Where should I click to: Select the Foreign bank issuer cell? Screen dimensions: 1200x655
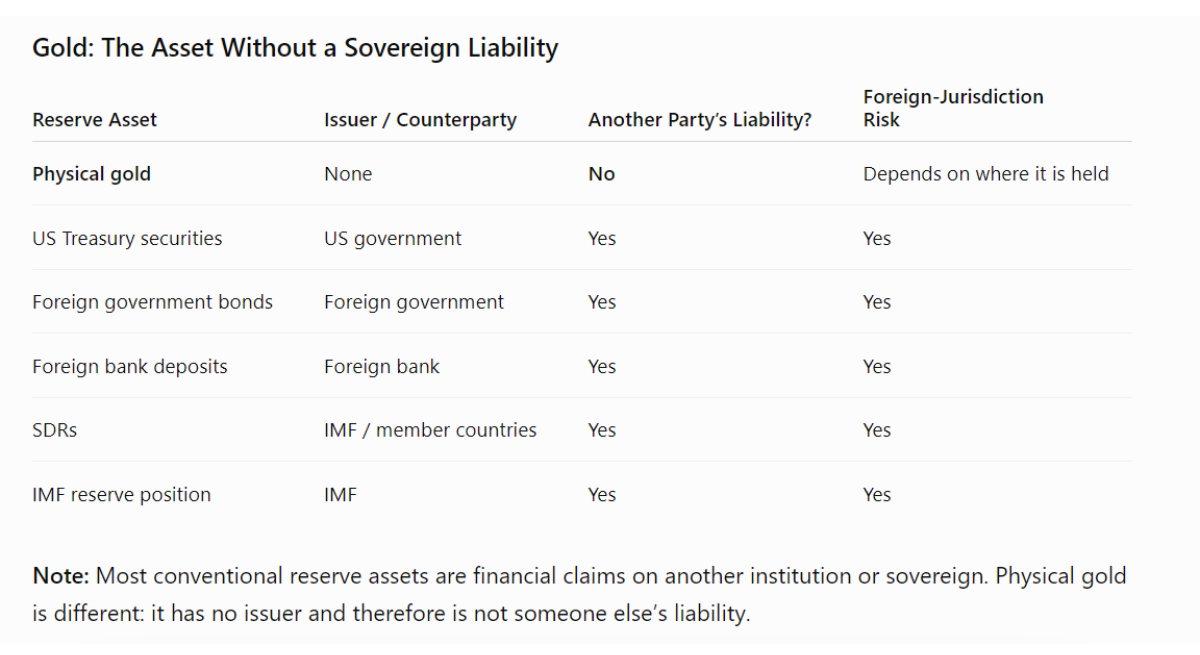point(382,366)
